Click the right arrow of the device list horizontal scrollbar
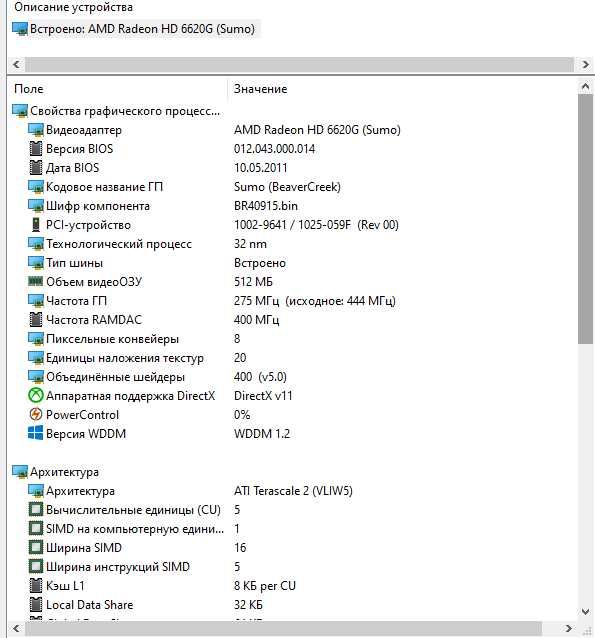This screenshot has height=638, width=595. pyautogui.click(x=585, y=64)
